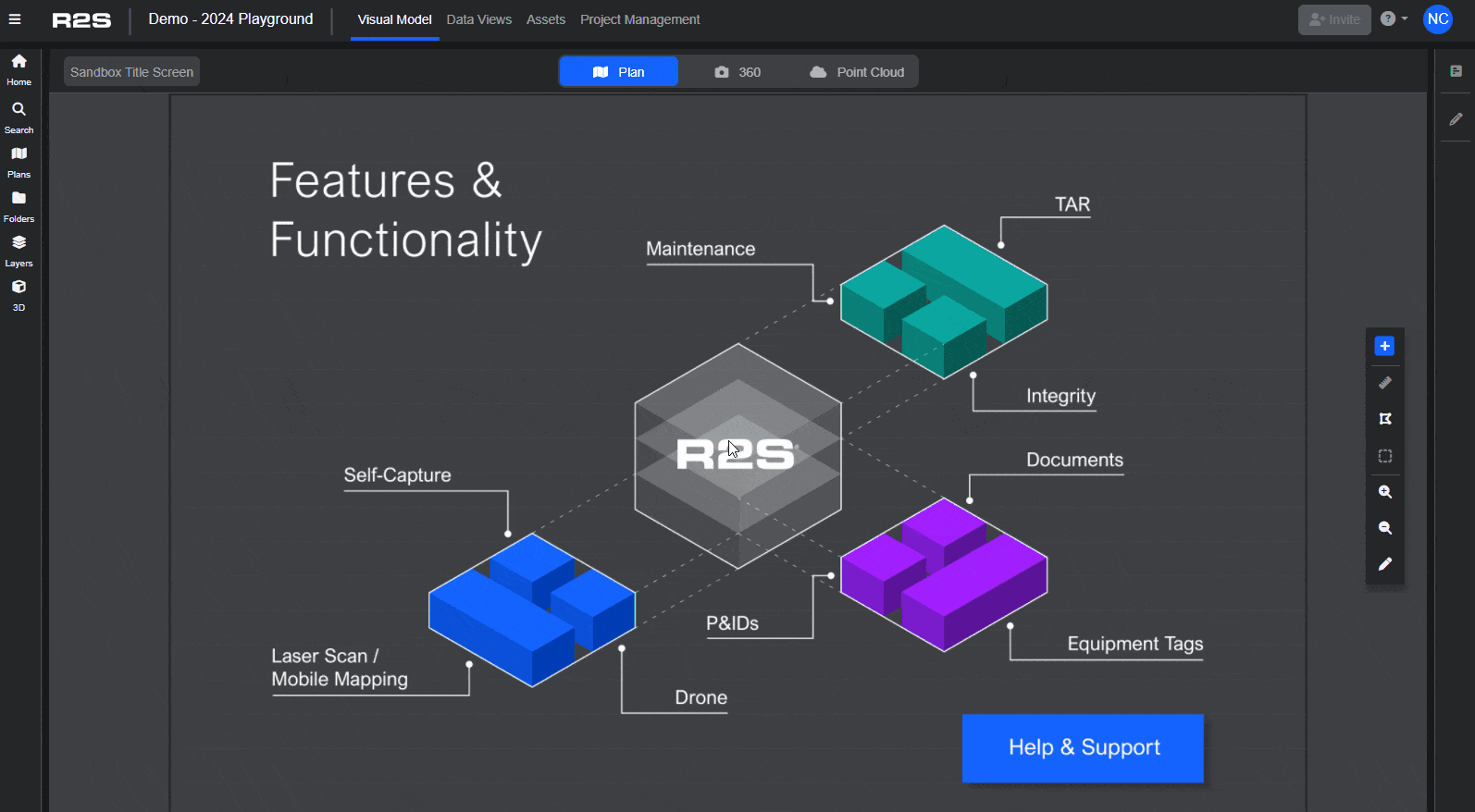1475x812 pixels.
Task: Click the Demo - 2024 Playground title
Action: pos(230,19)
